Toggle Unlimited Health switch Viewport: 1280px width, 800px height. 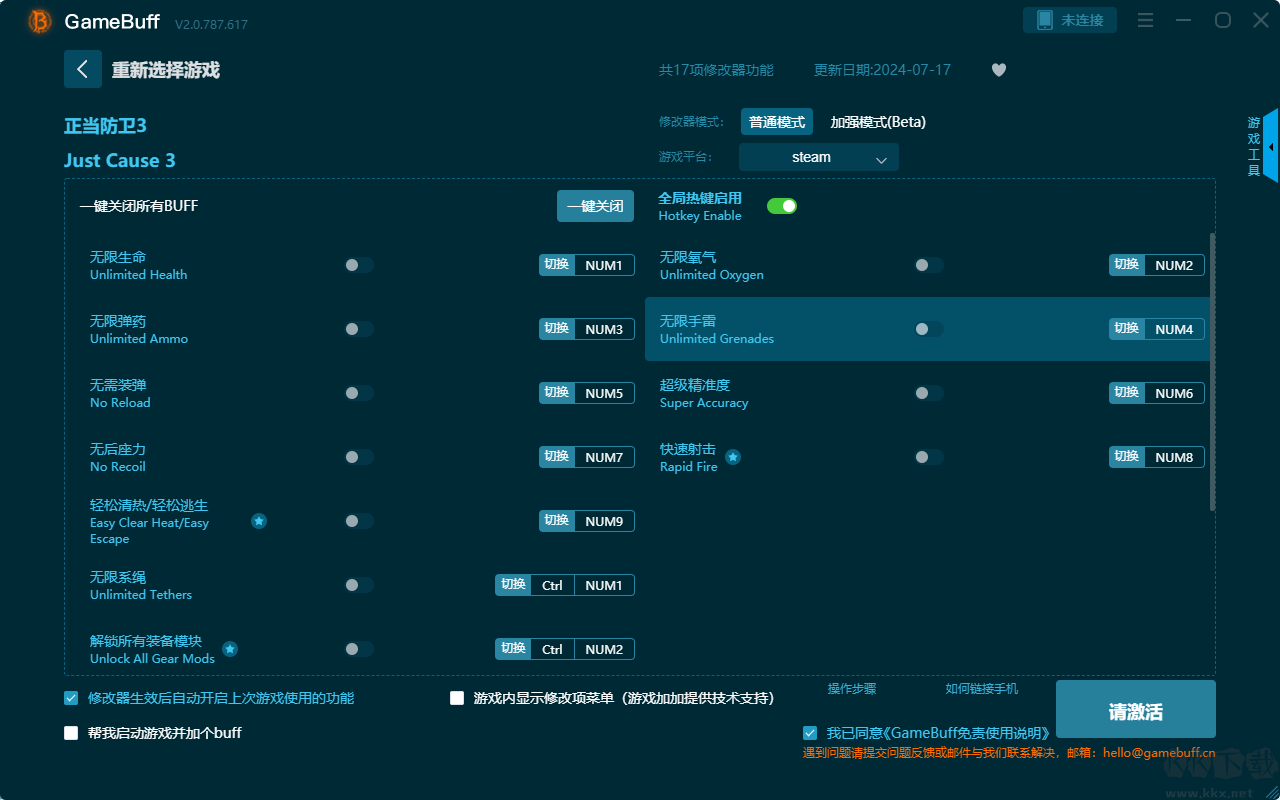coord(359,265)
